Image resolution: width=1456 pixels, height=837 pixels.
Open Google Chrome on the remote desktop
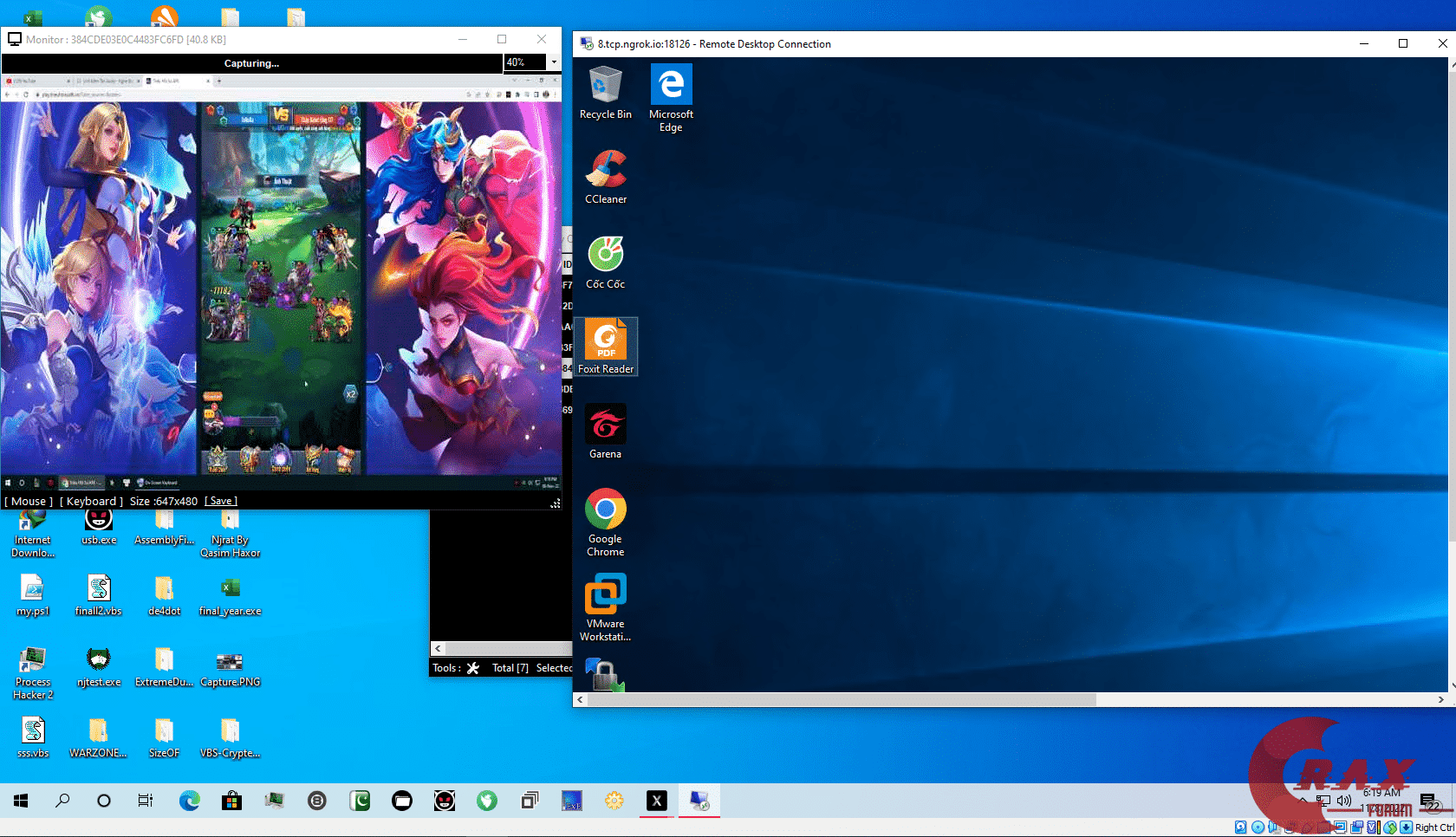click(605, 522)
